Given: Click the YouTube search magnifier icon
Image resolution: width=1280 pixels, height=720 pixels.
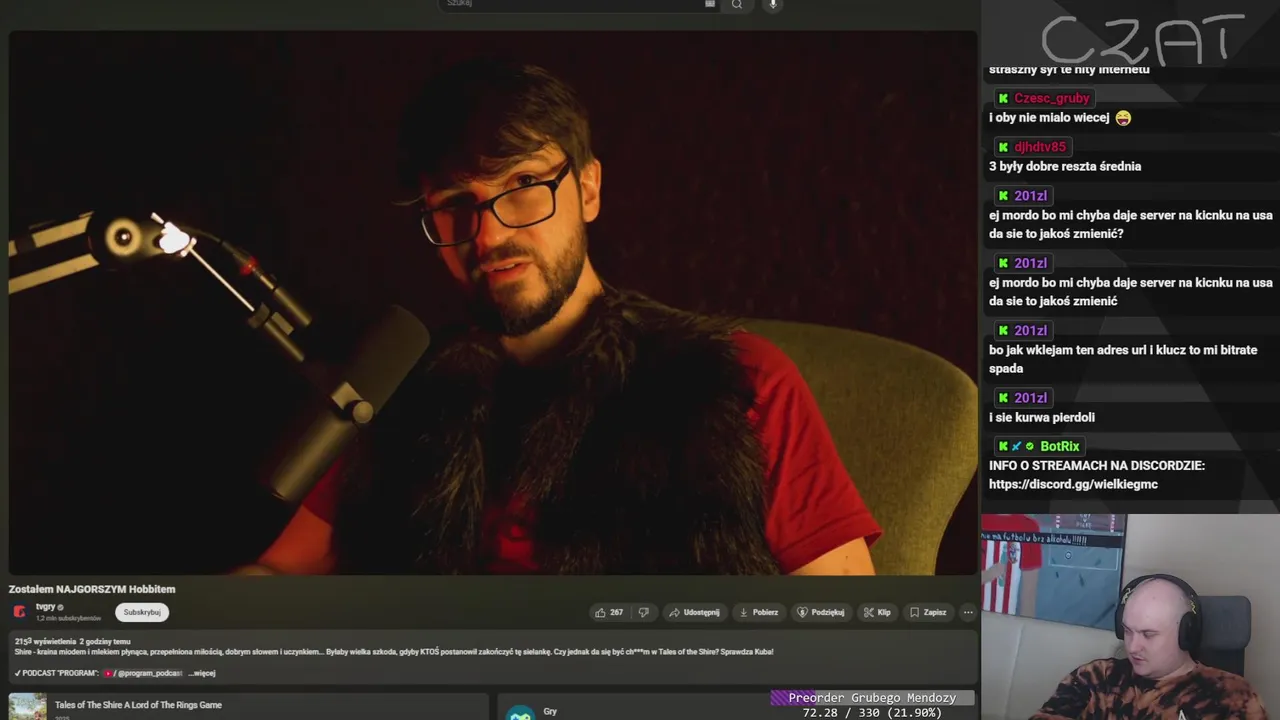Looking at the screenshot, I should 737,4.
